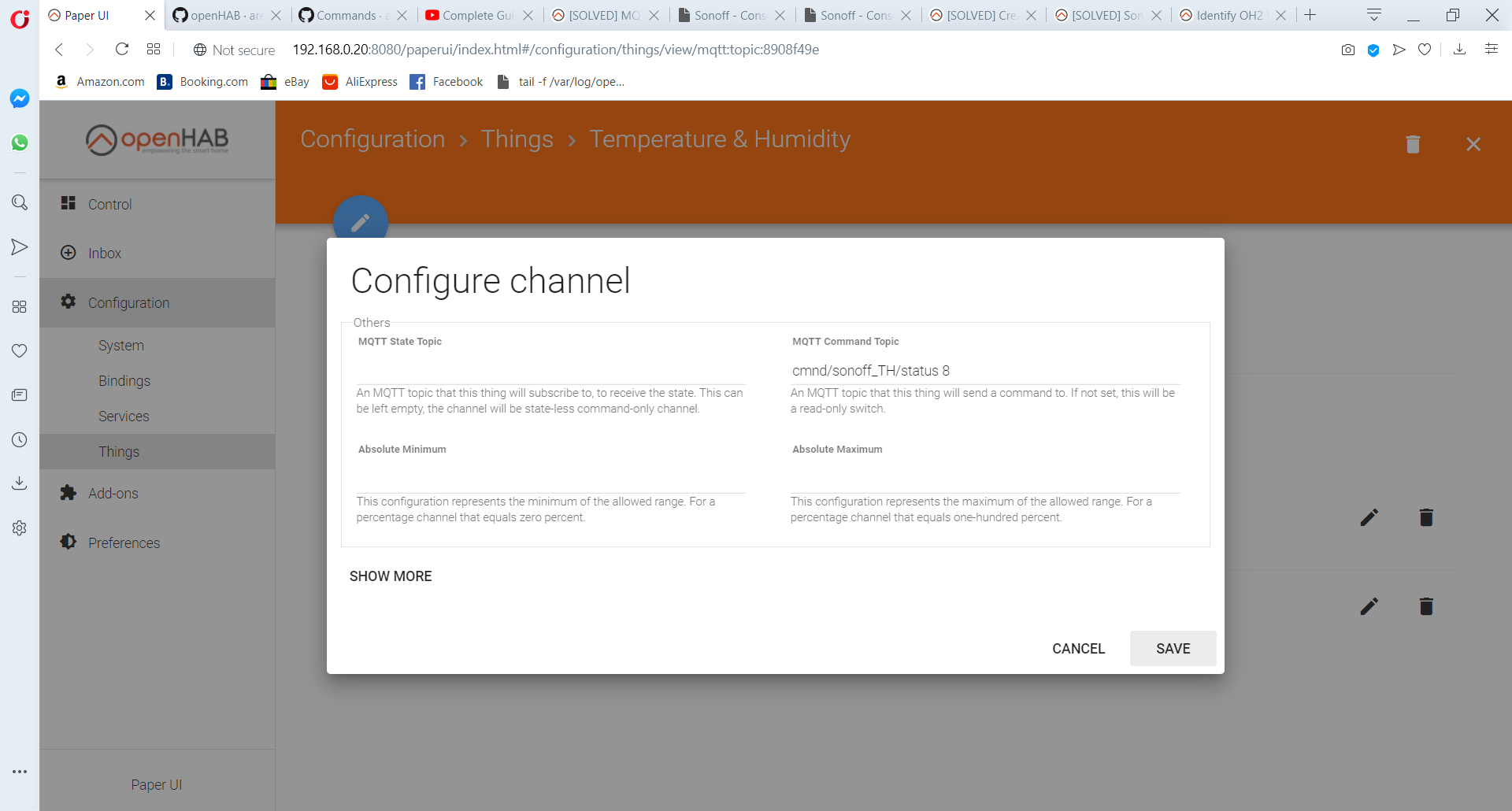Open Preferences in the openHAB sidebar
The height and width of the screenshot is (811, 1512).
[x=157, y=543]
